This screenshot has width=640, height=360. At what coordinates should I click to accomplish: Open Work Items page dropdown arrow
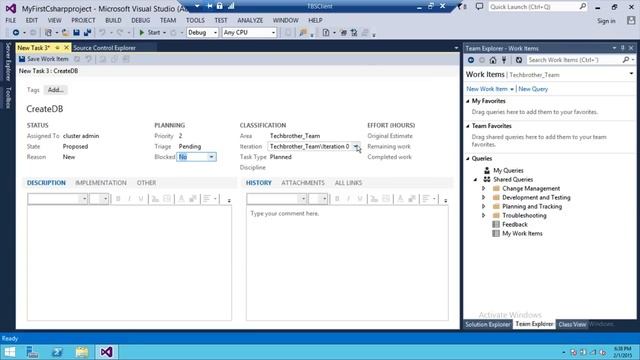coord(631,74)
